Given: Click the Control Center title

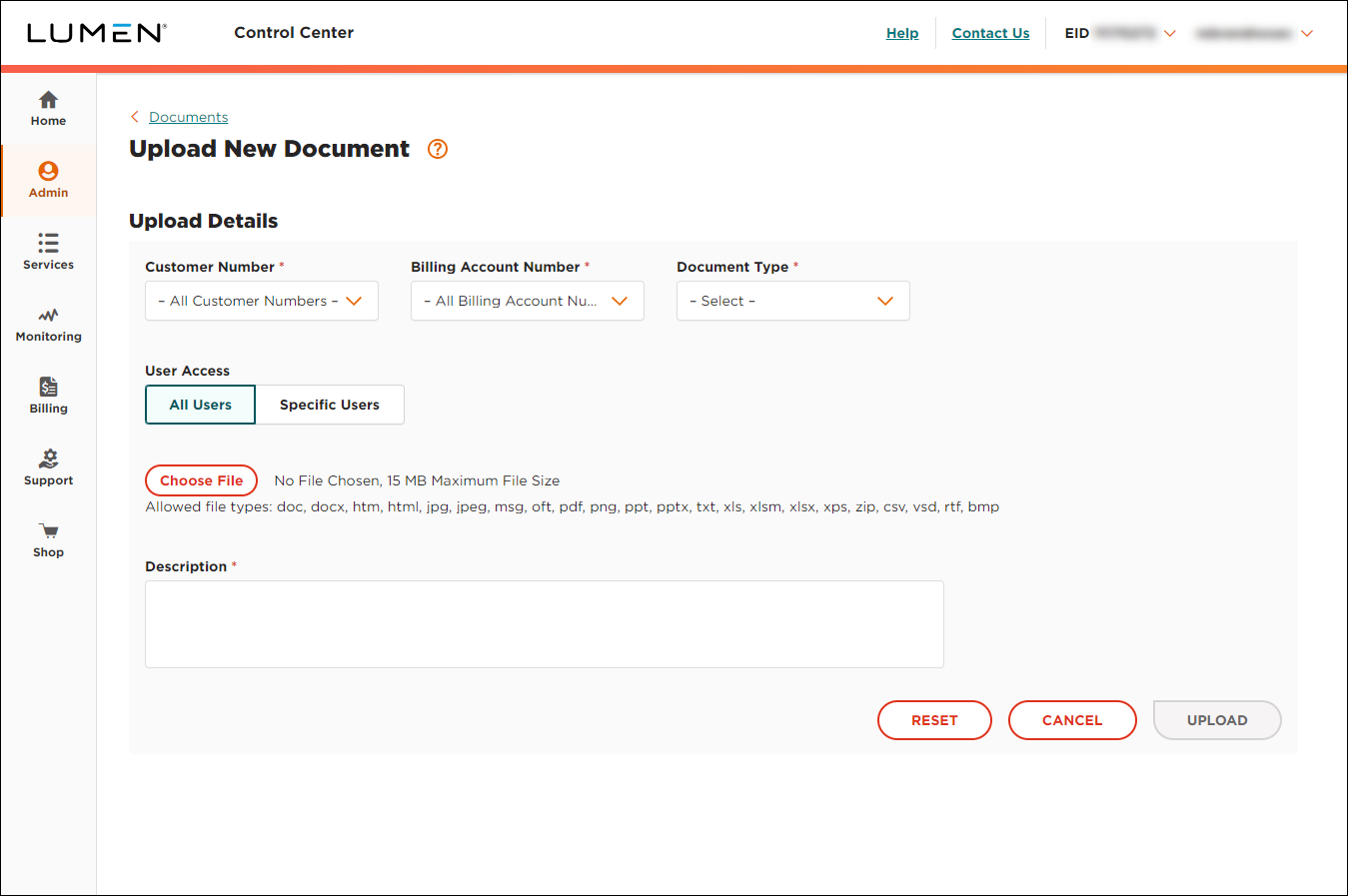Looking at the screenshot, I should click(x=294, y=33).
